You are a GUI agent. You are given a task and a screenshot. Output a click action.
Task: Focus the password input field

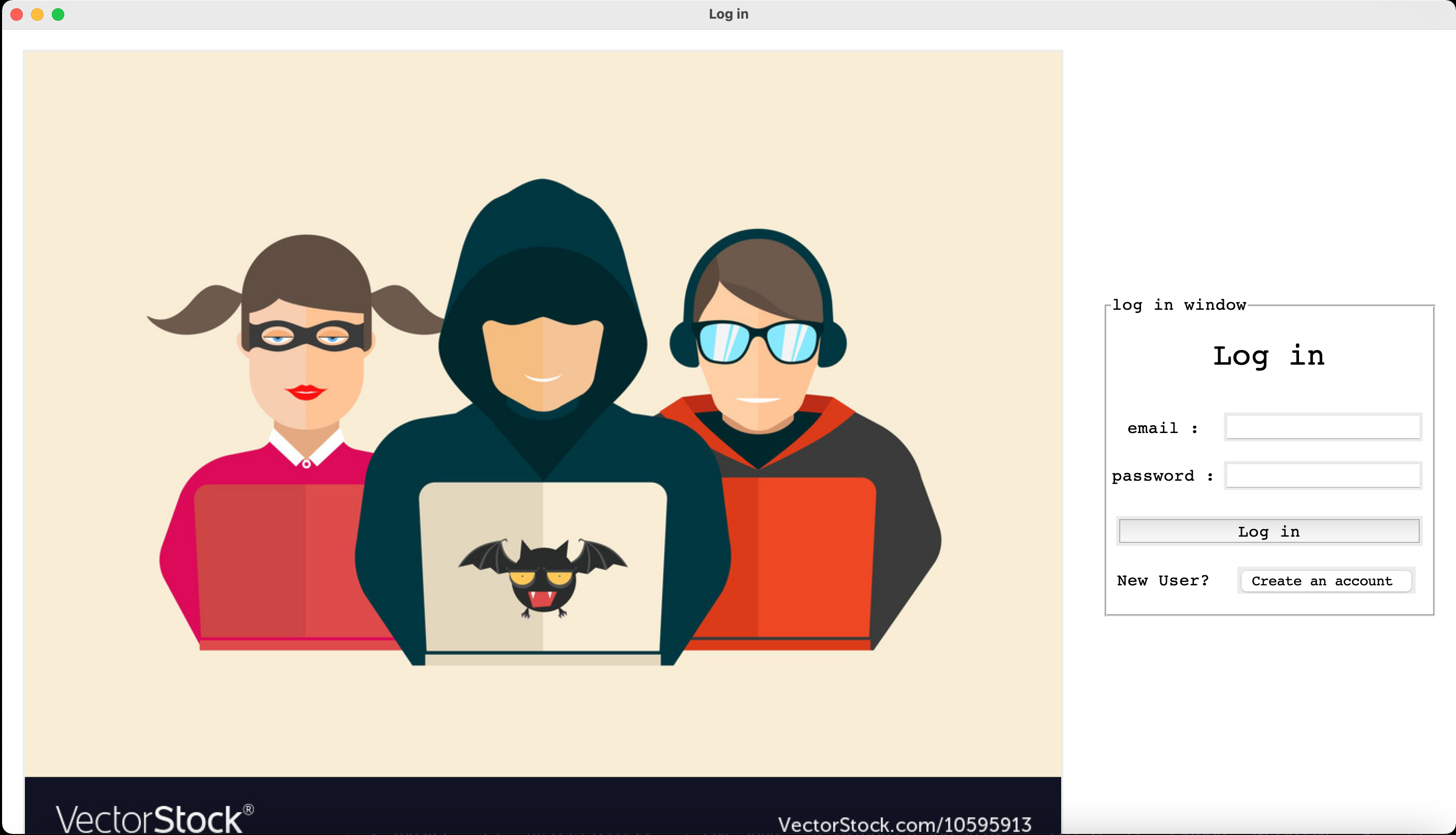[x=1322, y=476]
